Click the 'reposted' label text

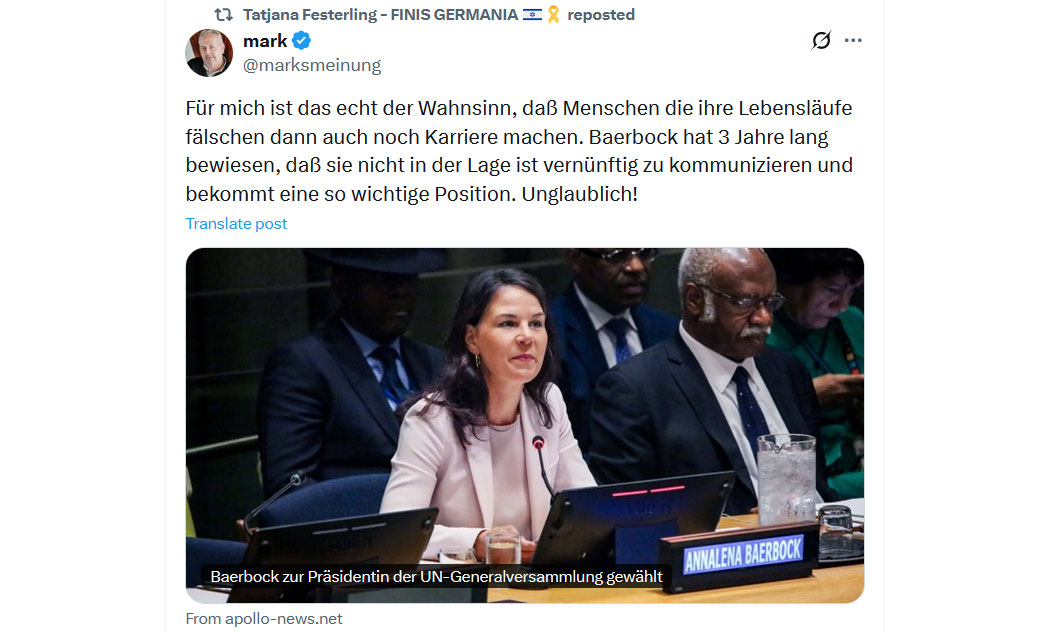(x=601, y=15)
